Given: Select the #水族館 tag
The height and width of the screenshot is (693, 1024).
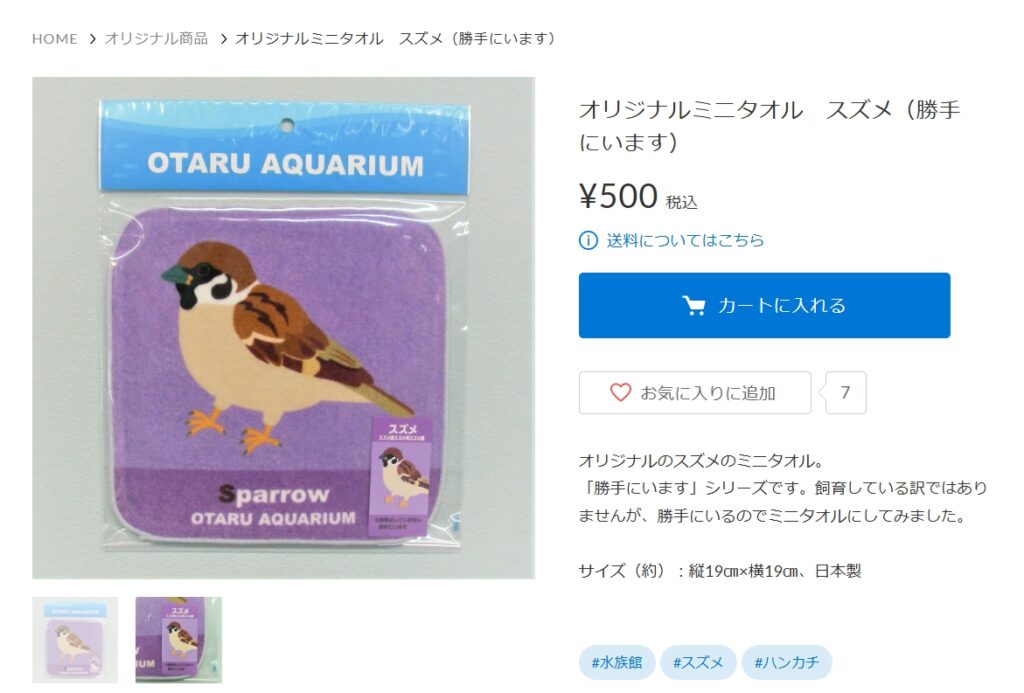Looking at the screenshot, I should (616, 662).
